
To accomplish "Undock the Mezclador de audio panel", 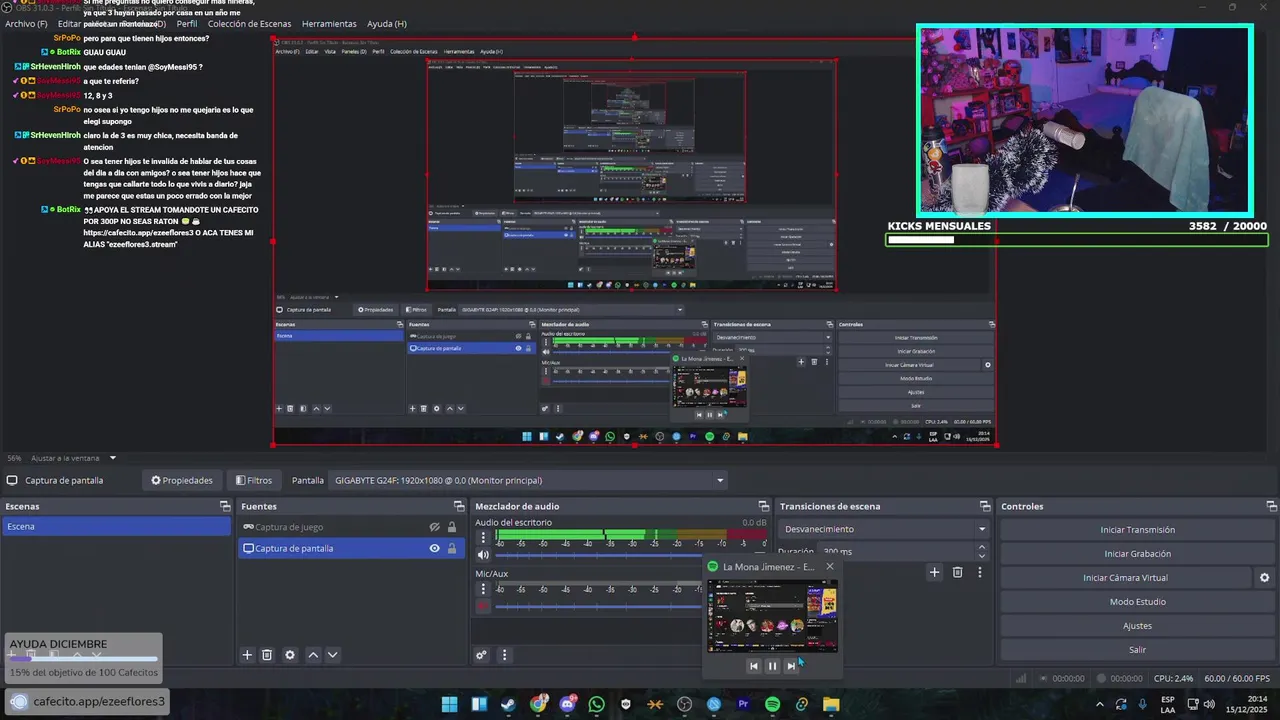I will [x=764, y=506].
